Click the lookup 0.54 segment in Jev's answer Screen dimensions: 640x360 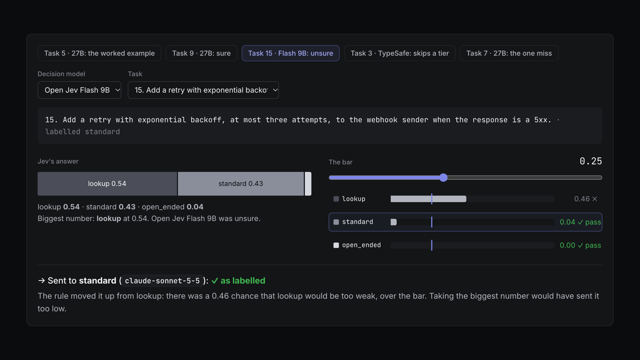pyautogui.click(x=107, y=184)
